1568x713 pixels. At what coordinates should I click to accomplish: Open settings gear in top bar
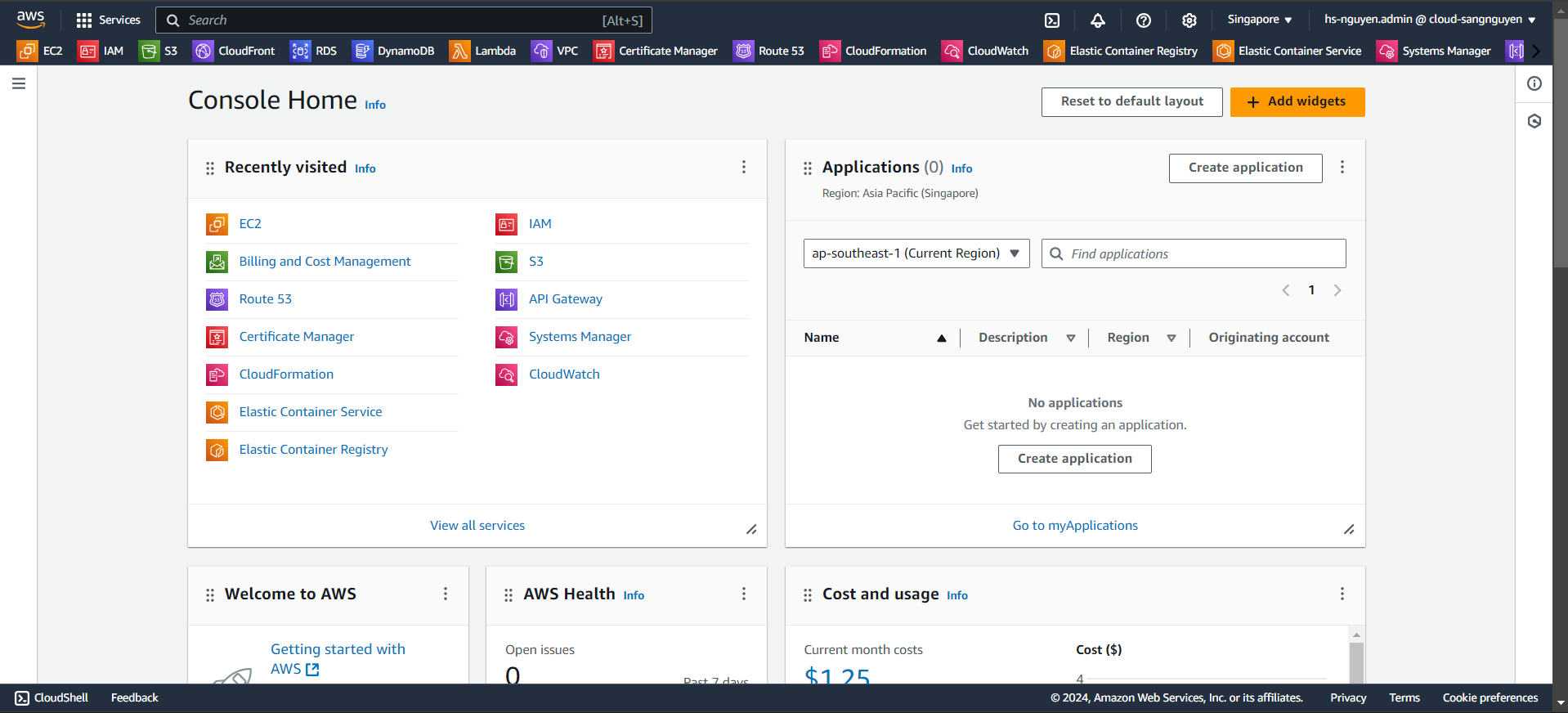point(1189,20)
